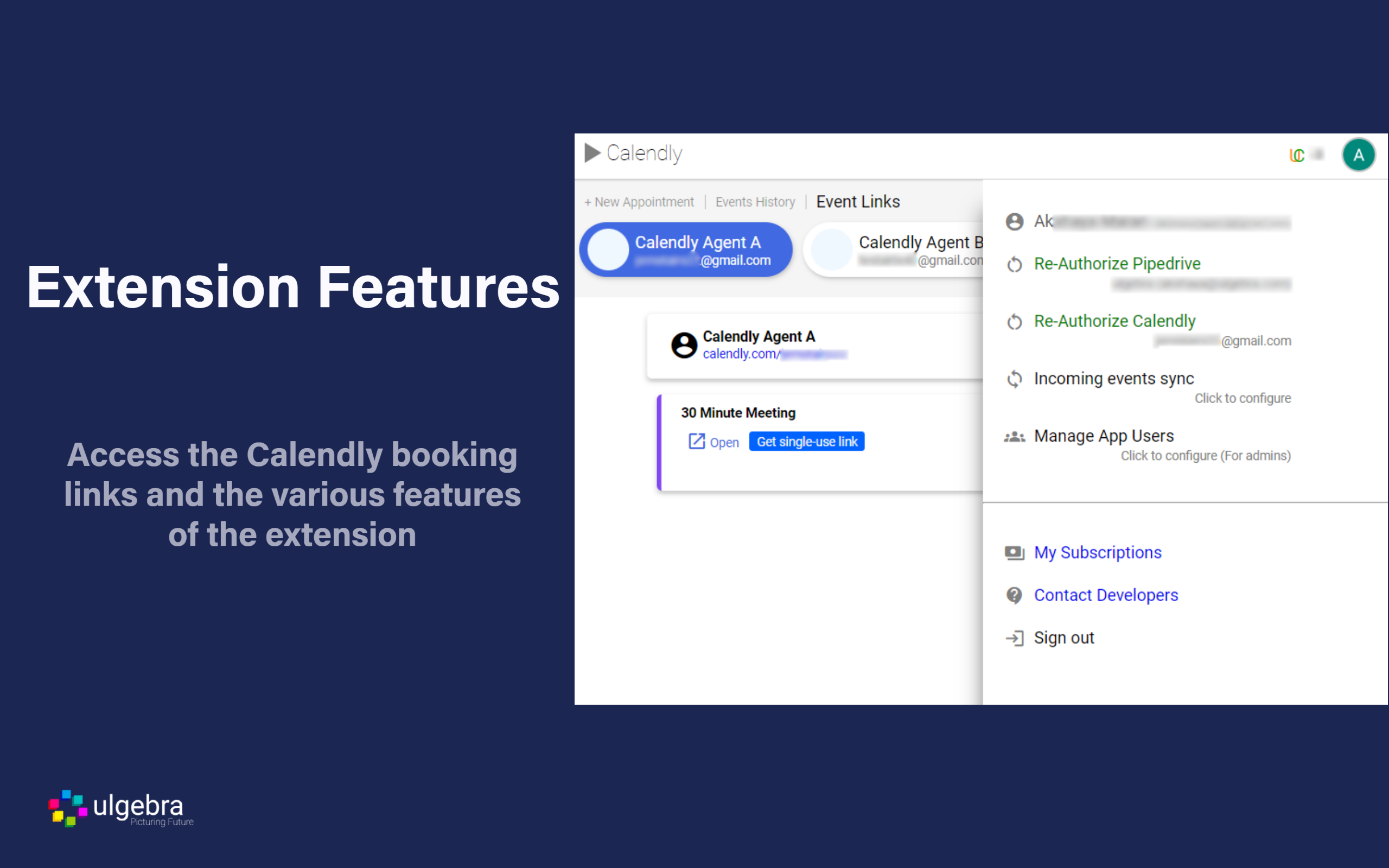Click the Incoming events sync icon
The width and height of the screenshot is (1389, 868).
pos(1014,379)
